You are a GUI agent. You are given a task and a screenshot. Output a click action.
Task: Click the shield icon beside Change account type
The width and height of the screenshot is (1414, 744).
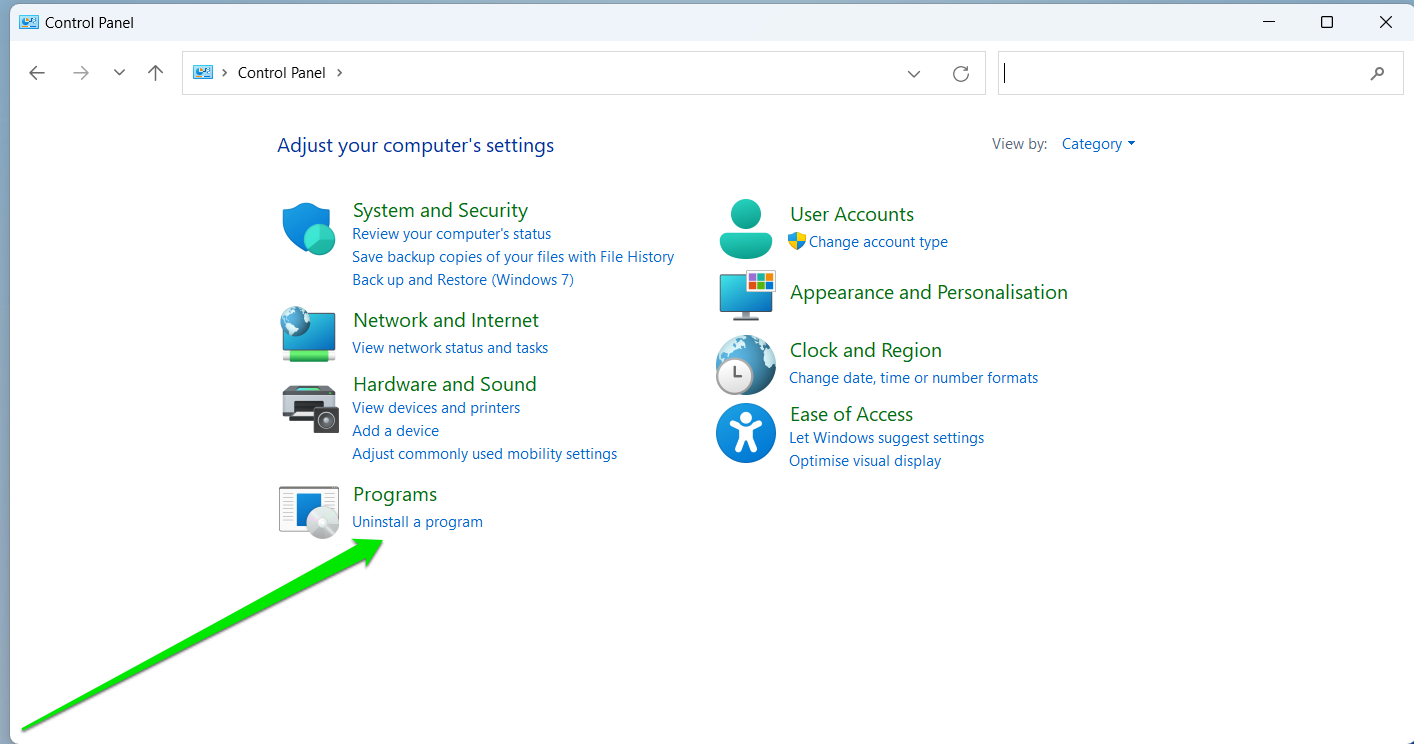[x=797, y=241]
